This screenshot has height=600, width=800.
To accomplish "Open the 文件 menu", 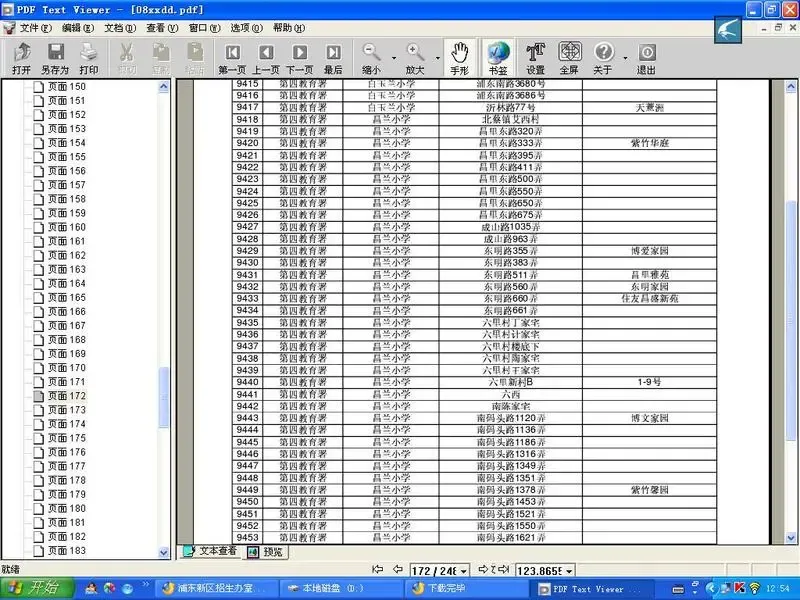I will [36, 28].
